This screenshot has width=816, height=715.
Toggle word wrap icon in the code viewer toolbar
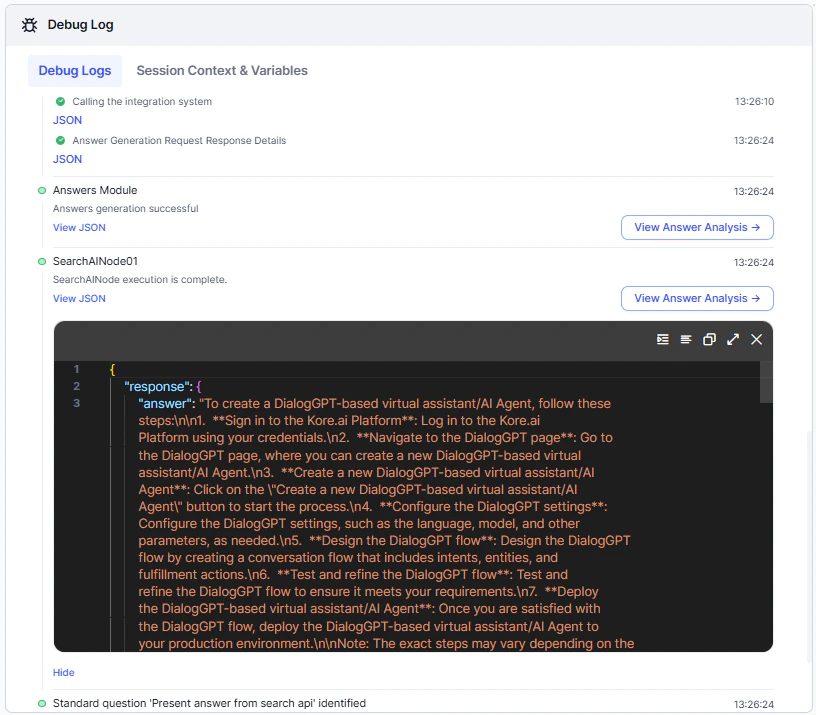685,339
